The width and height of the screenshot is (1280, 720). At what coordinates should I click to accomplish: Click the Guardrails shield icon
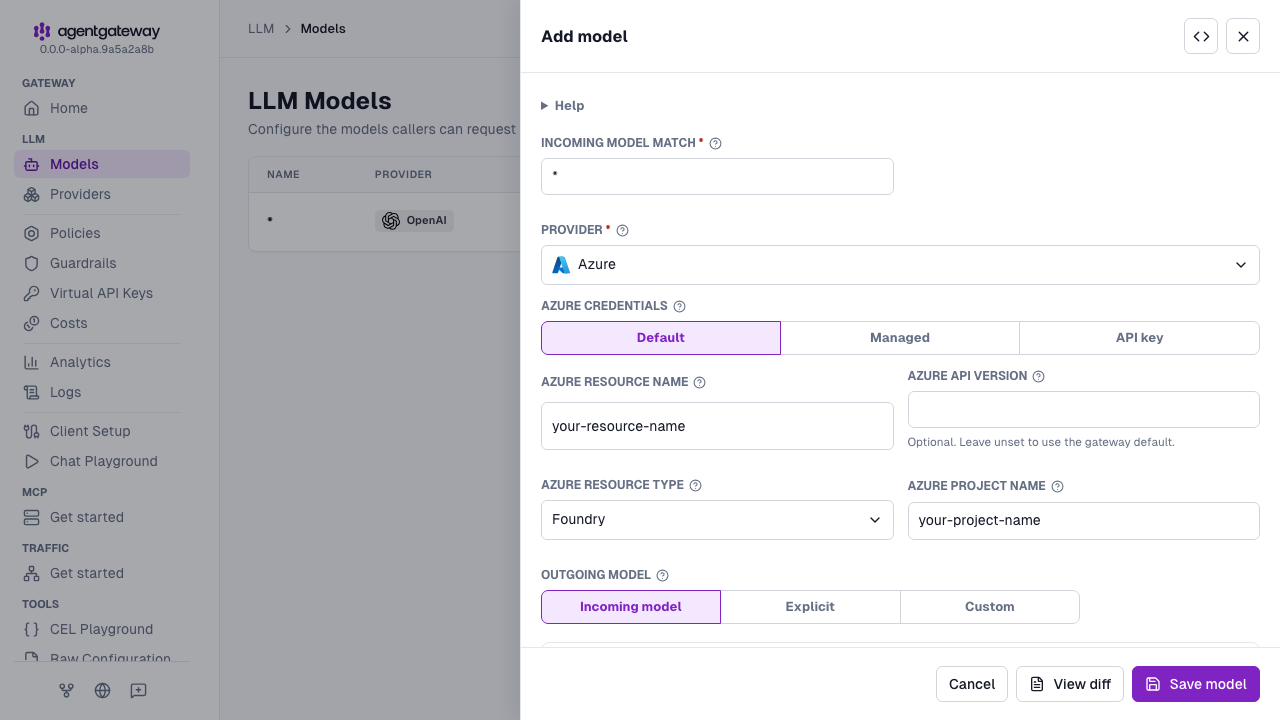pyautogui.click(x=32, y=263)
